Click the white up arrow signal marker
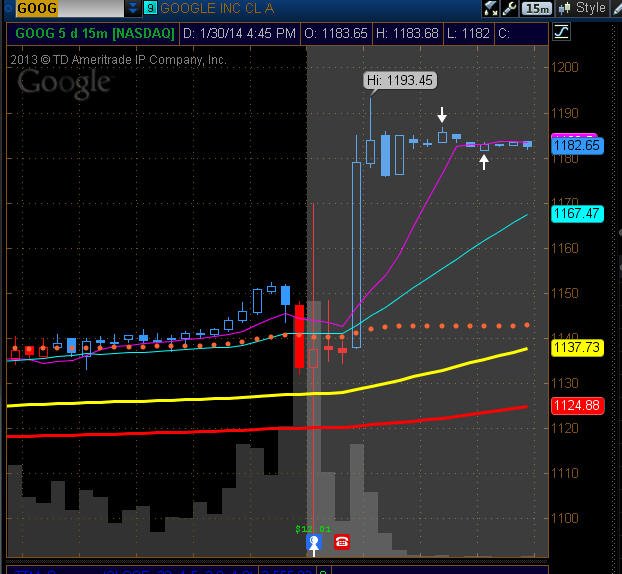 pos(484,162)
